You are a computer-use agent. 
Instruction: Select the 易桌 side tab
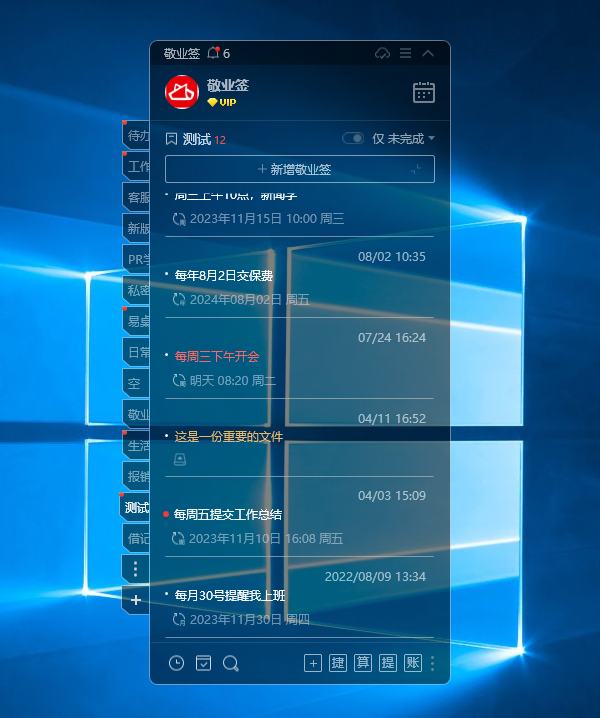point(136,321)
